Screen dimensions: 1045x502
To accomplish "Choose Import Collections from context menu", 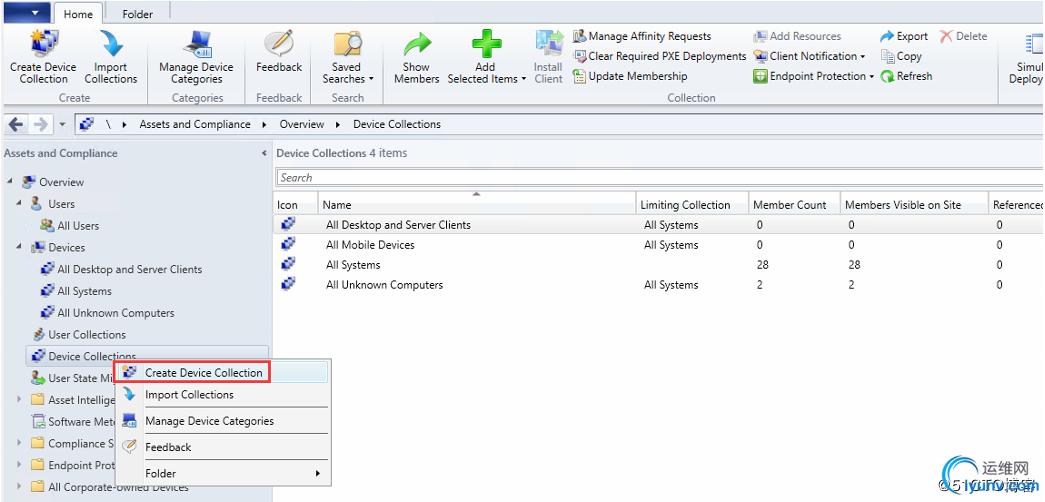I will click(223, 395).
